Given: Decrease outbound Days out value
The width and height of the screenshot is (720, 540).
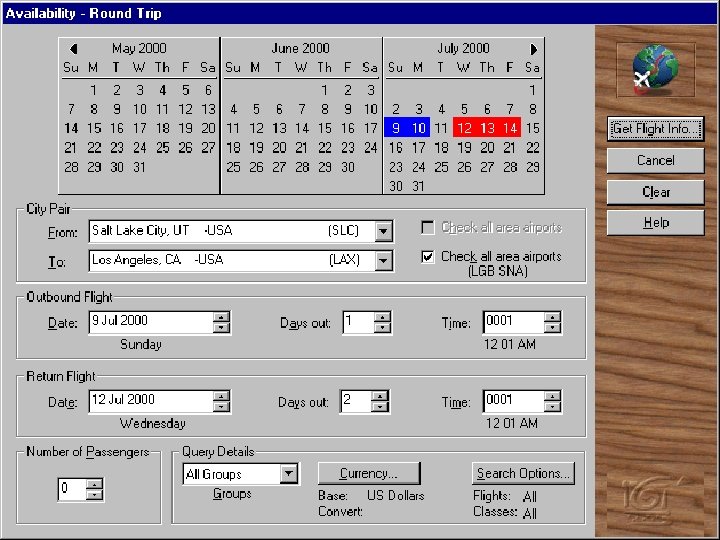Looking at the screenshot, I should point(382,327).
